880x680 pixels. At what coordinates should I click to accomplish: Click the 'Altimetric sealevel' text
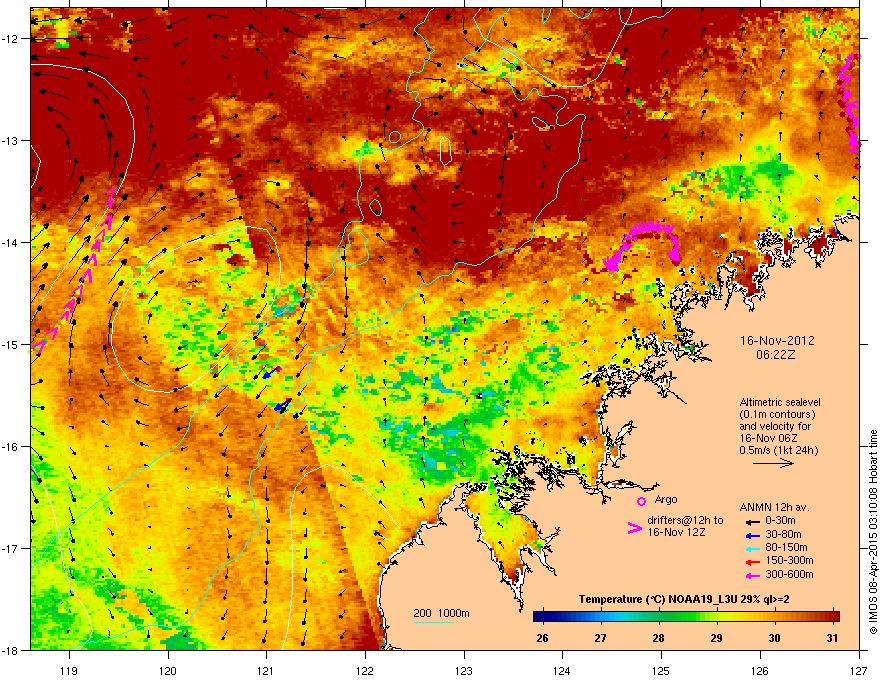pos(780,402)
